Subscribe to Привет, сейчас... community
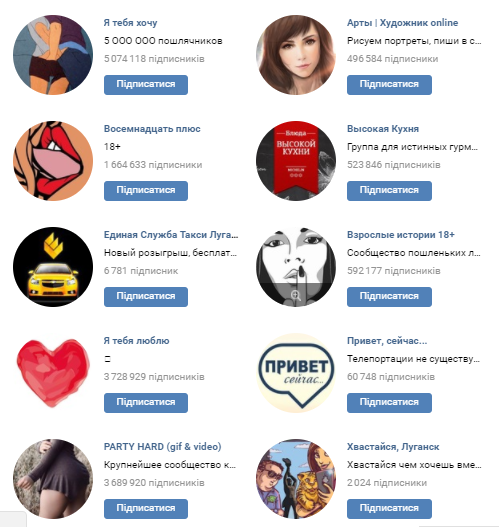The height and width of the screenshot is (527, 499). pos(389,403)
